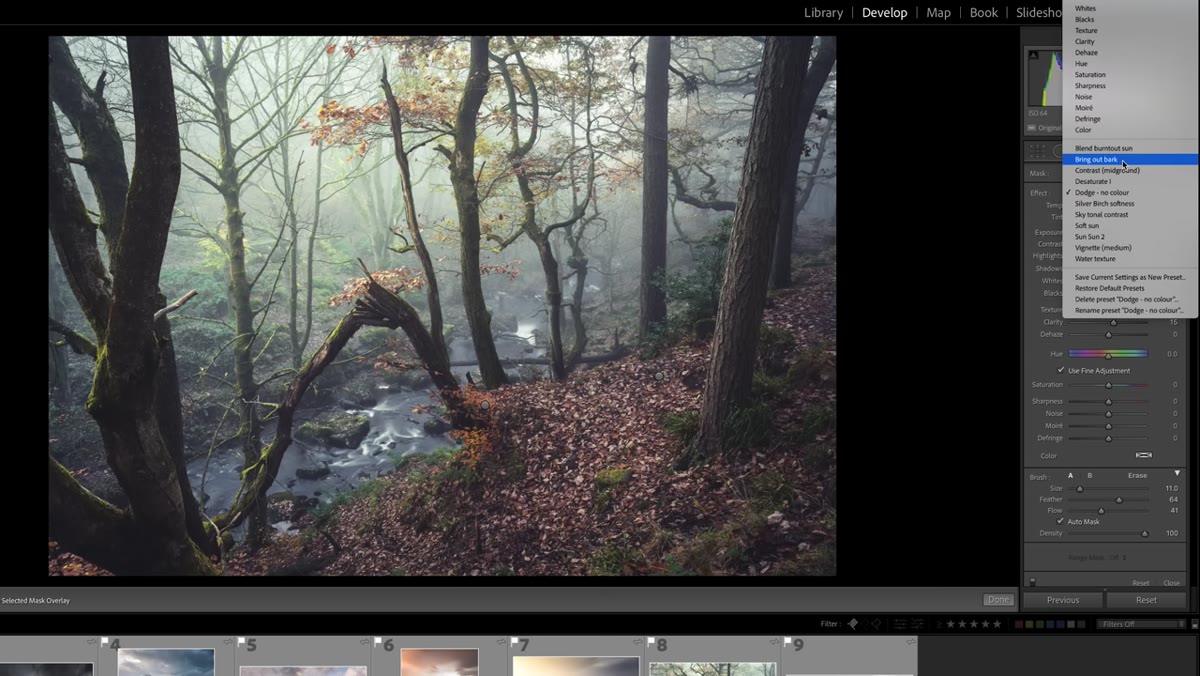The height and width of the screenshot is (676, 1200).
Task: Select brush B
Action: tap(1089, 476)
